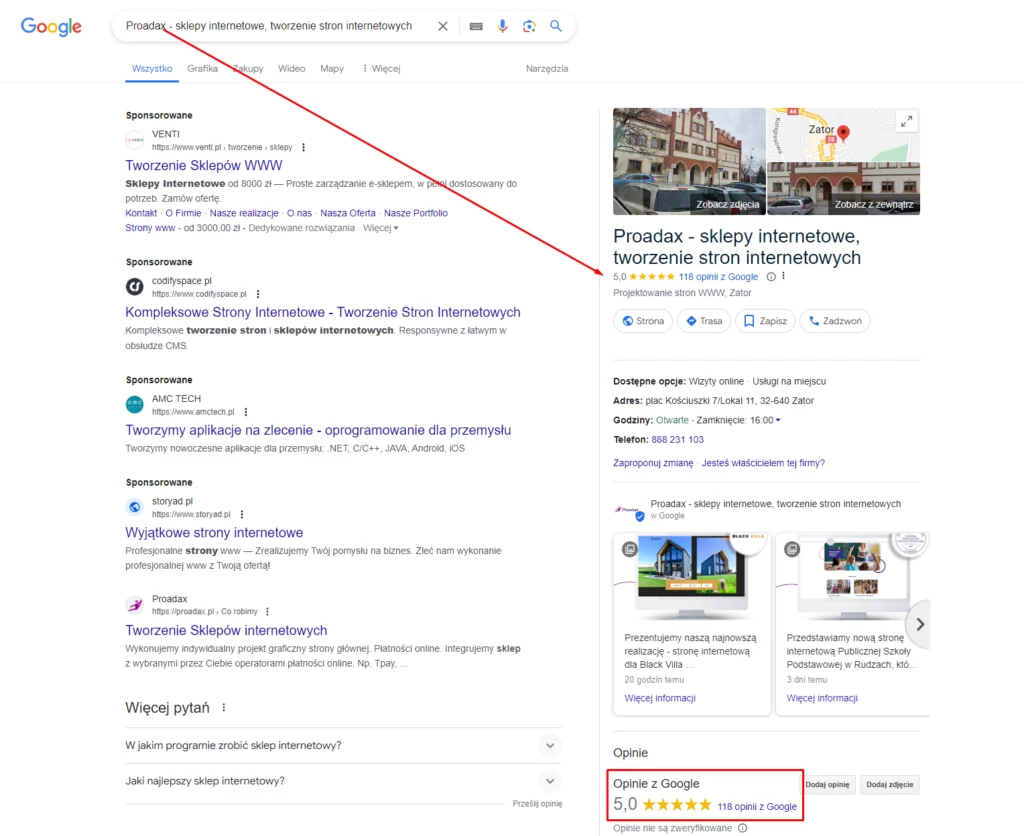Select the Wszystko tab
1024x836 pixels.
(x=152, y=69)
